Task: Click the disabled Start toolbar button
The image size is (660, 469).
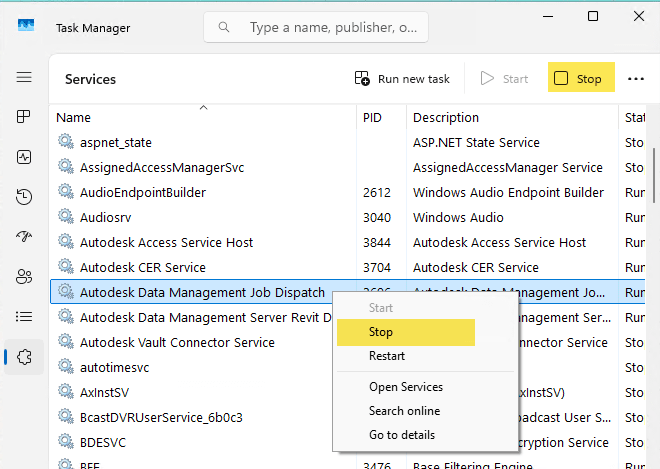Action: click(504, 79)
